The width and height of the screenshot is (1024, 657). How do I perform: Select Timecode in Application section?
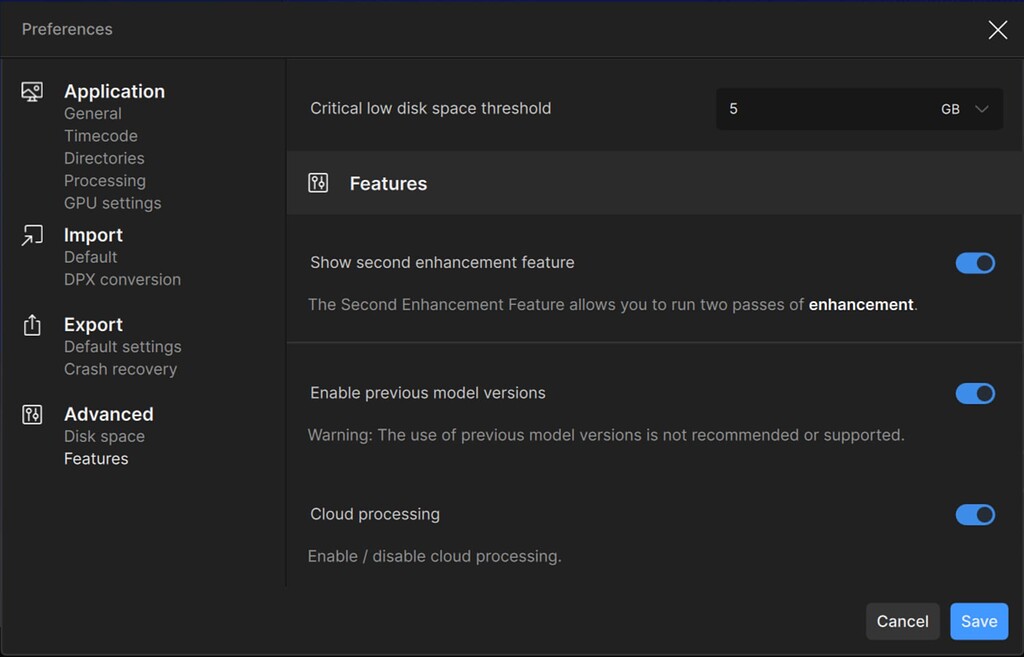click(x=101, y=136)
